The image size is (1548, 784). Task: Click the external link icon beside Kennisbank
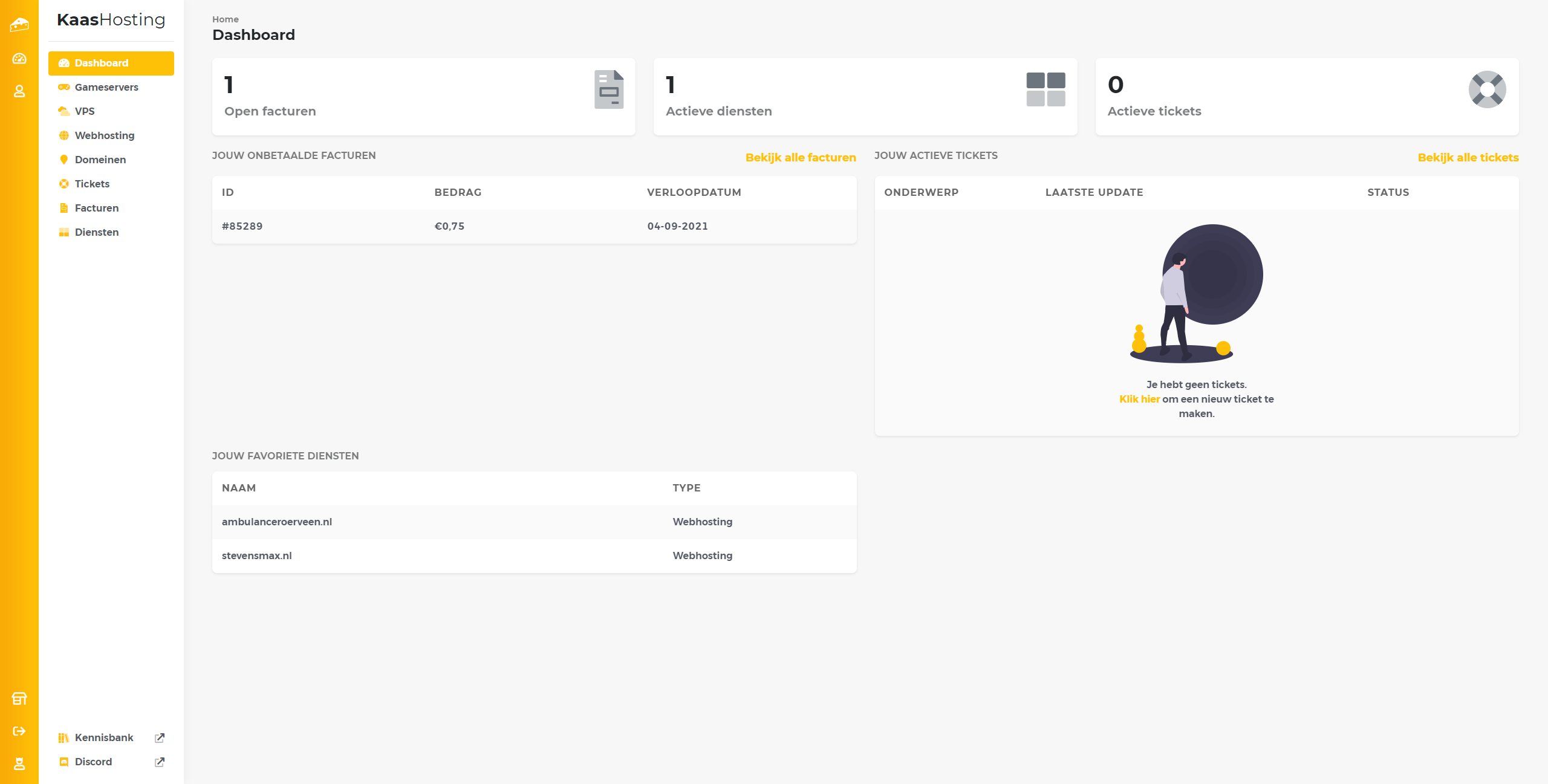pos(160,738)
